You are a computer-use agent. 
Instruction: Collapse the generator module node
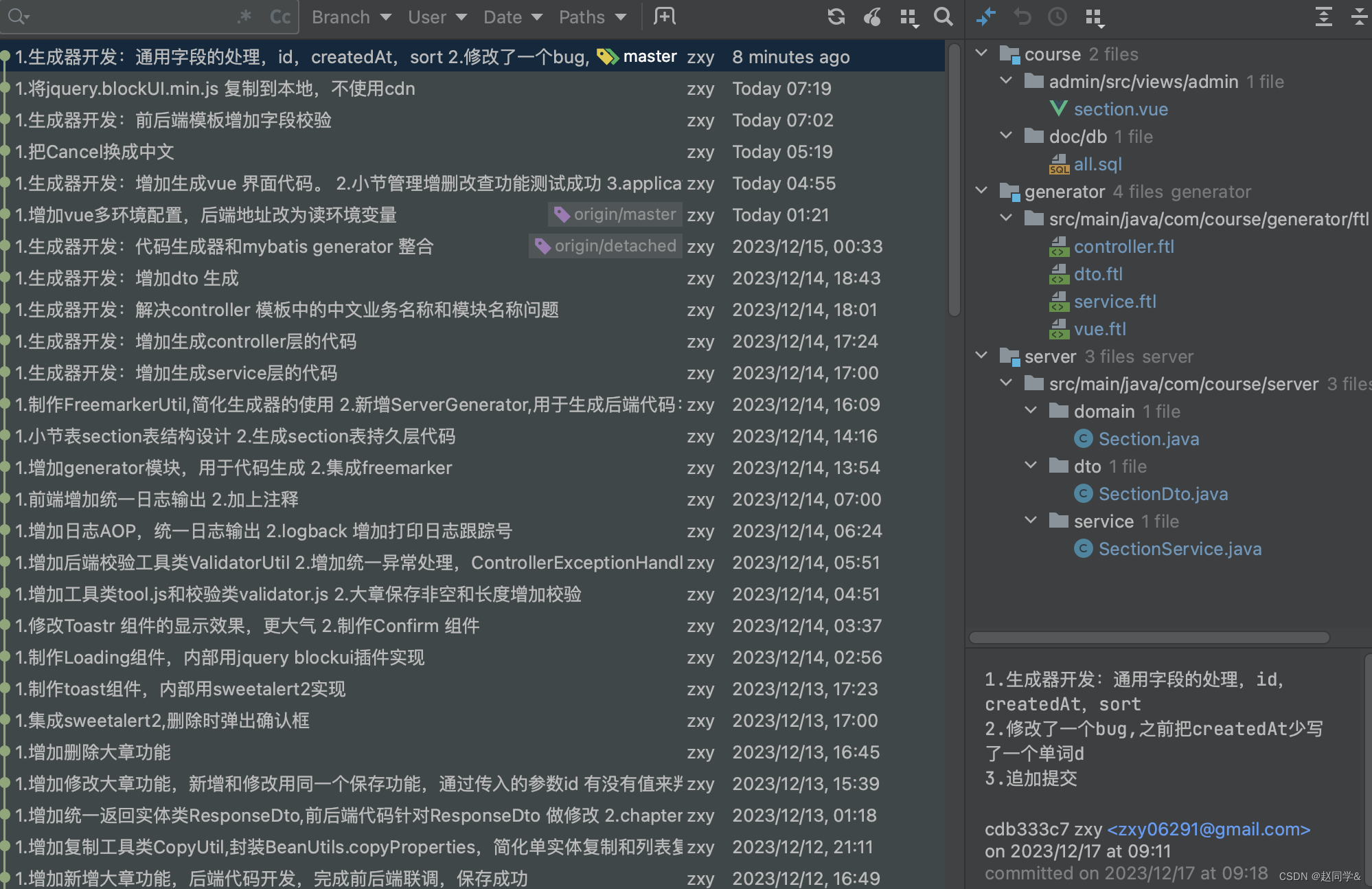pos(981,190)
